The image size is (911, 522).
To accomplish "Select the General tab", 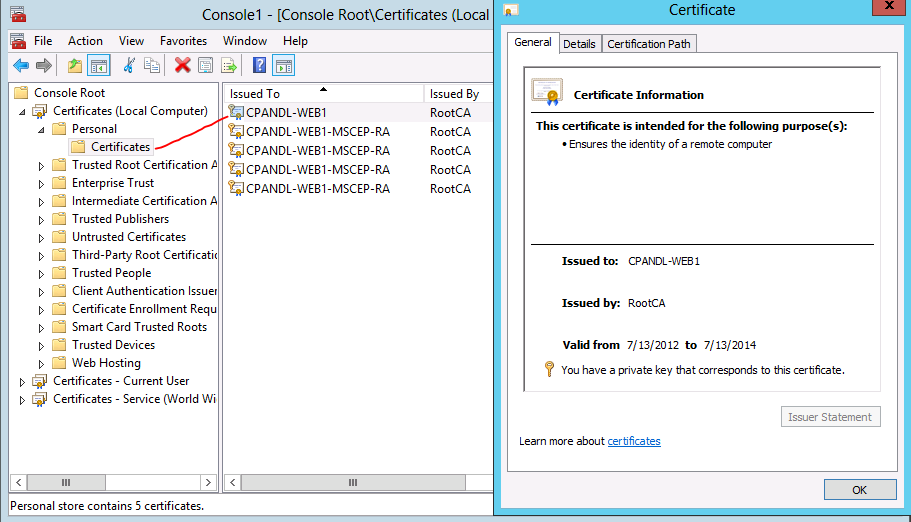I will (533, 42).
